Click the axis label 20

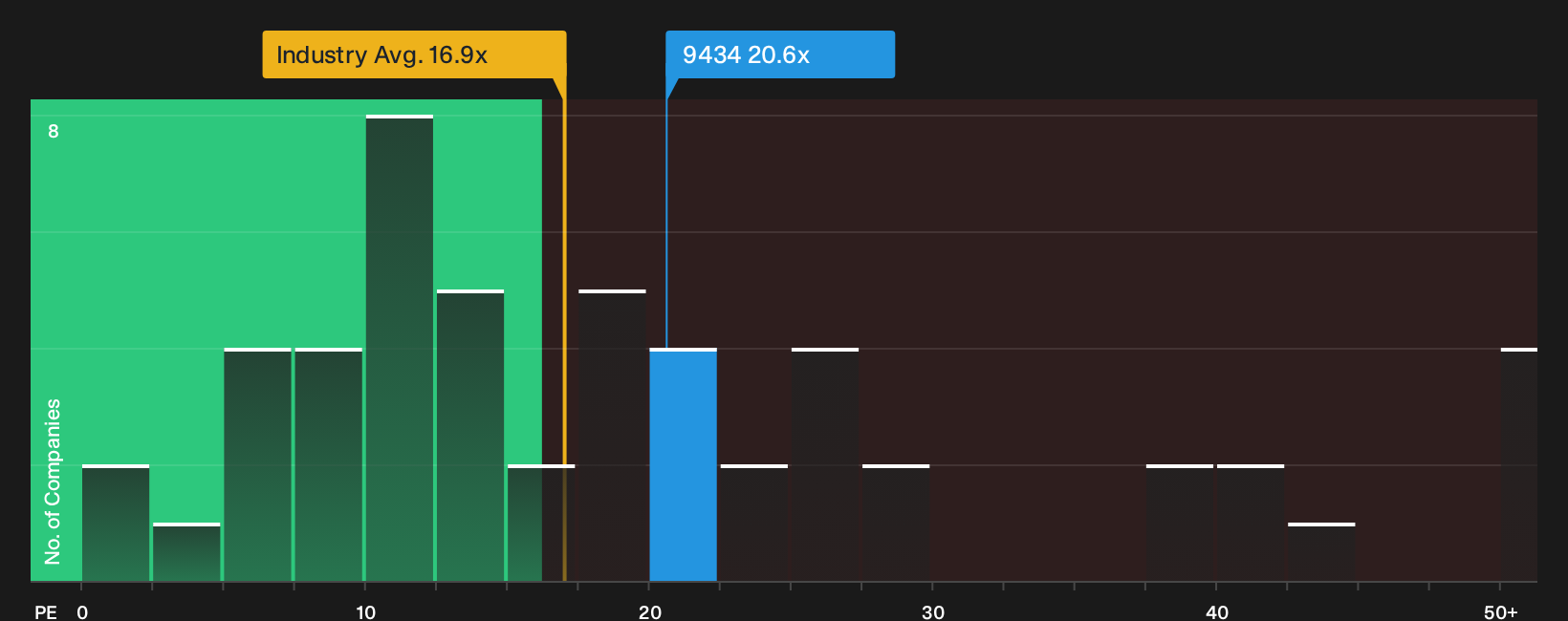click(x=650, y=611)
